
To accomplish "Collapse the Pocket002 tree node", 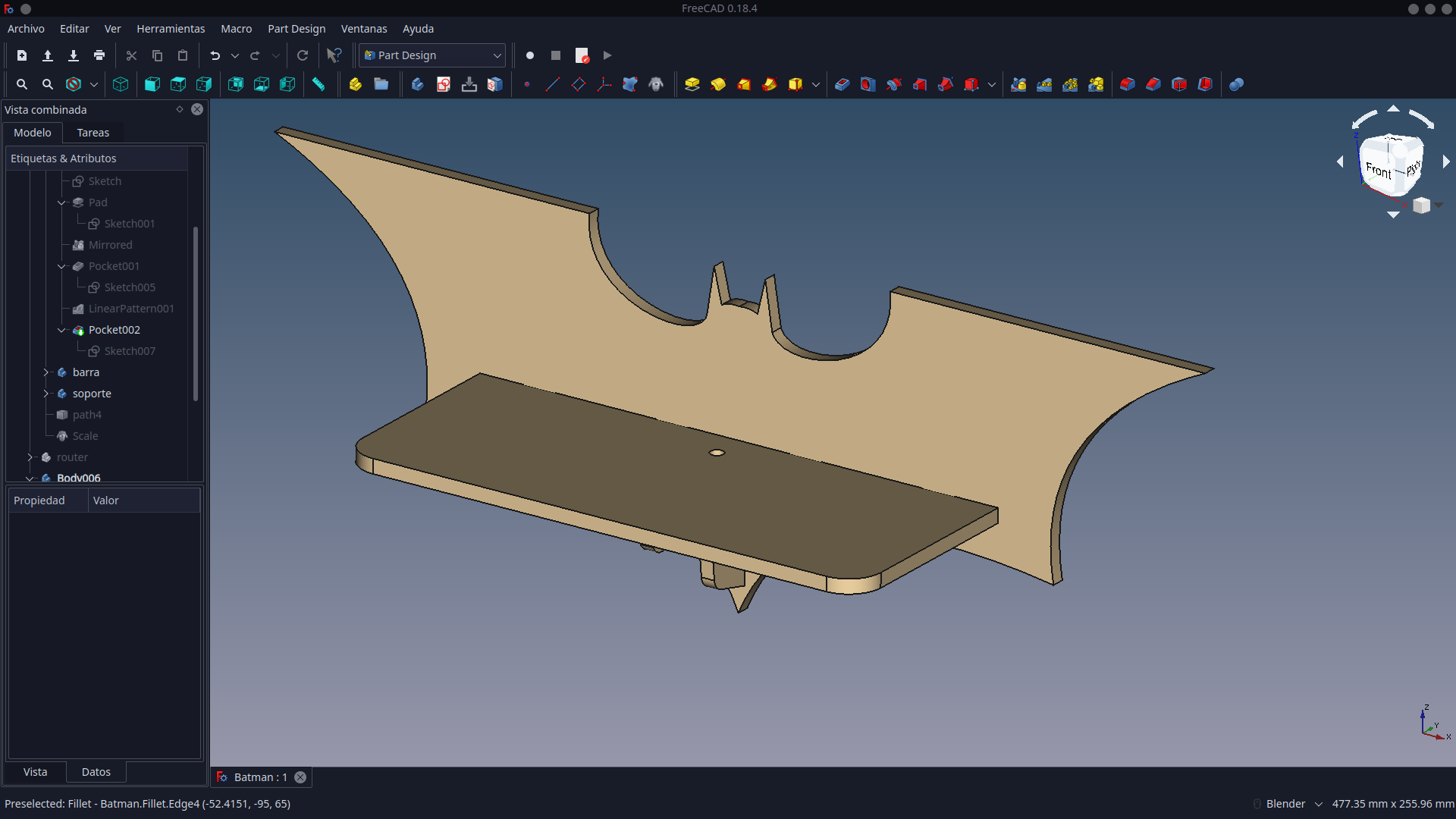I will point(62,330).
